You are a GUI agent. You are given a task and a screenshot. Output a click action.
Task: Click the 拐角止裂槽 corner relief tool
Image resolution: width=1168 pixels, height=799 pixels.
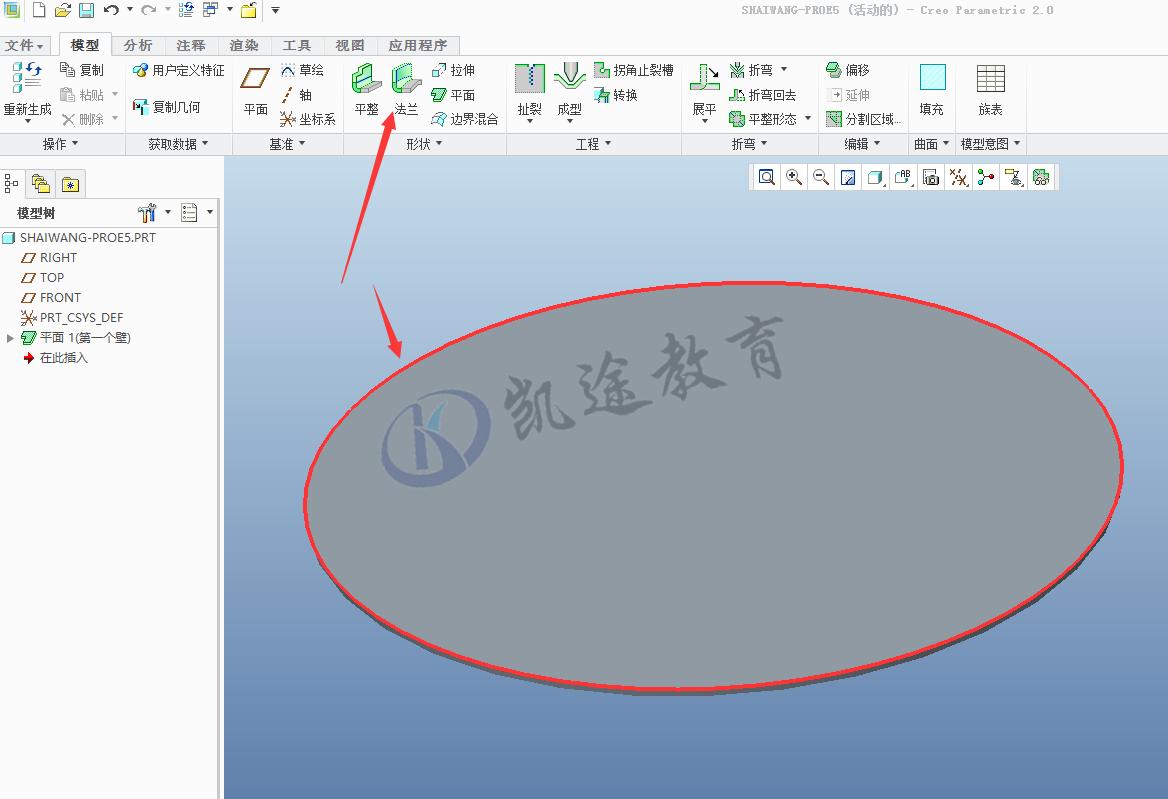click(x=634, y=69)
